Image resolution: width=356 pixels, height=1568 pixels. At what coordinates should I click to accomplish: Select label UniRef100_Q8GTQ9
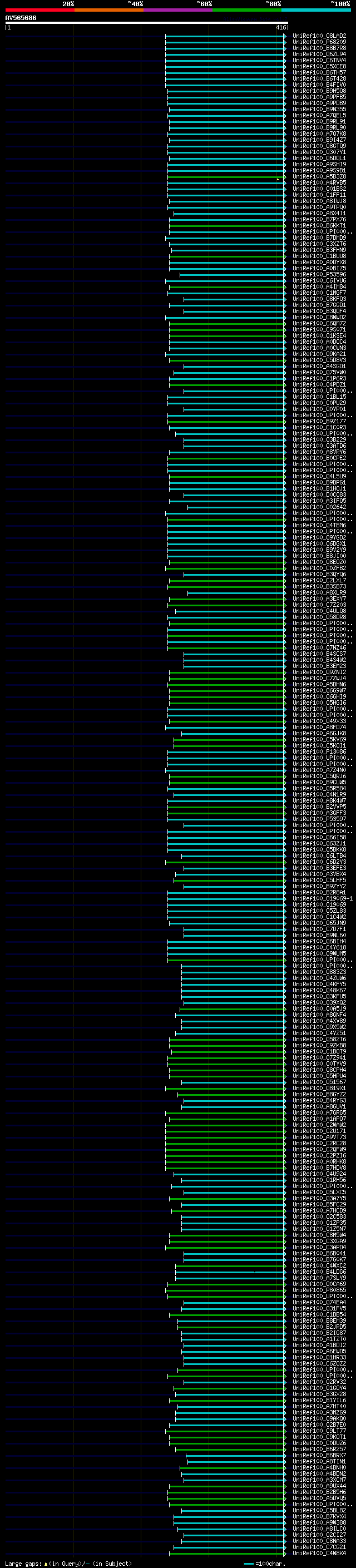click(319, 146)
